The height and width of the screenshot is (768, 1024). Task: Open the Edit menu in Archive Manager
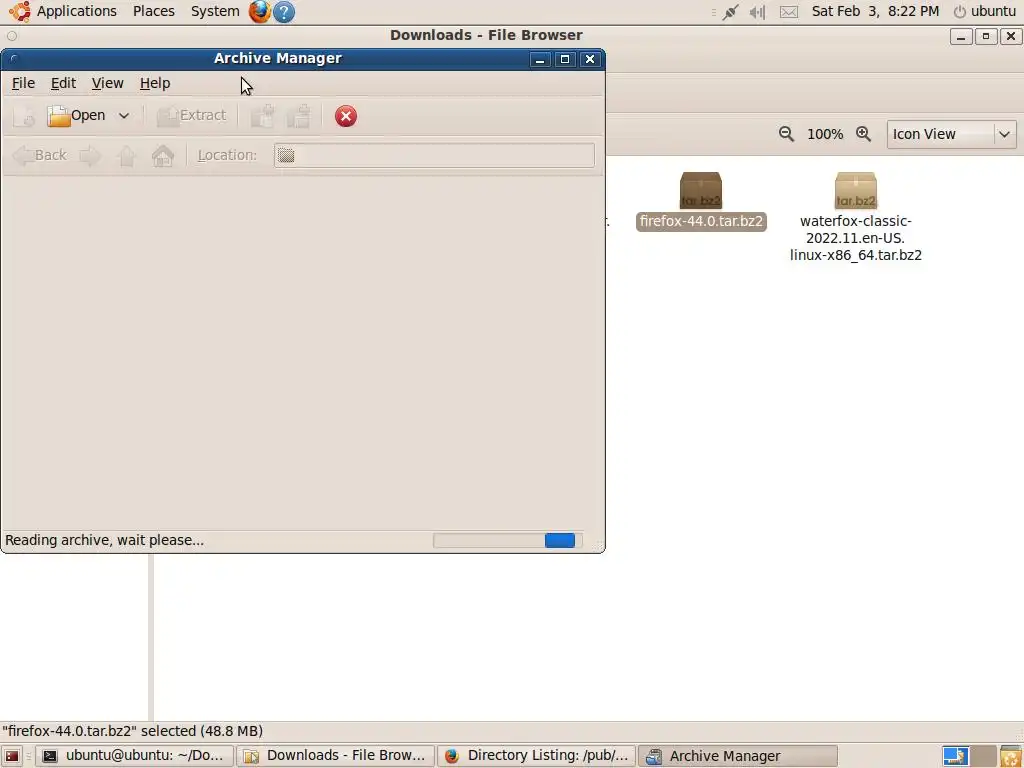(63, 83)
